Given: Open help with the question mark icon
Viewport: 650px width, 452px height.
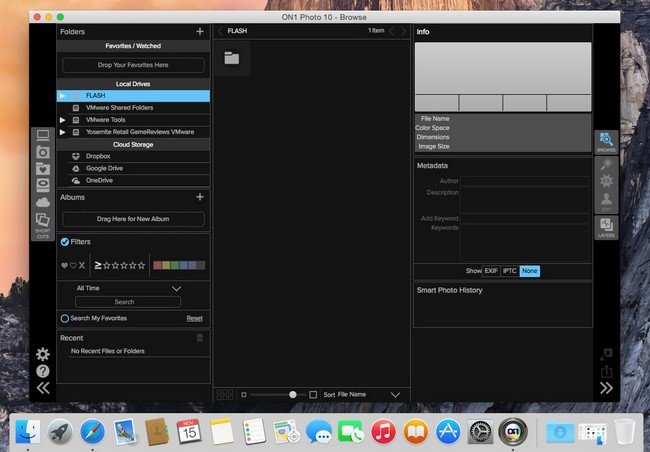Looking at the screenshot, I should (x=43, y=371).
